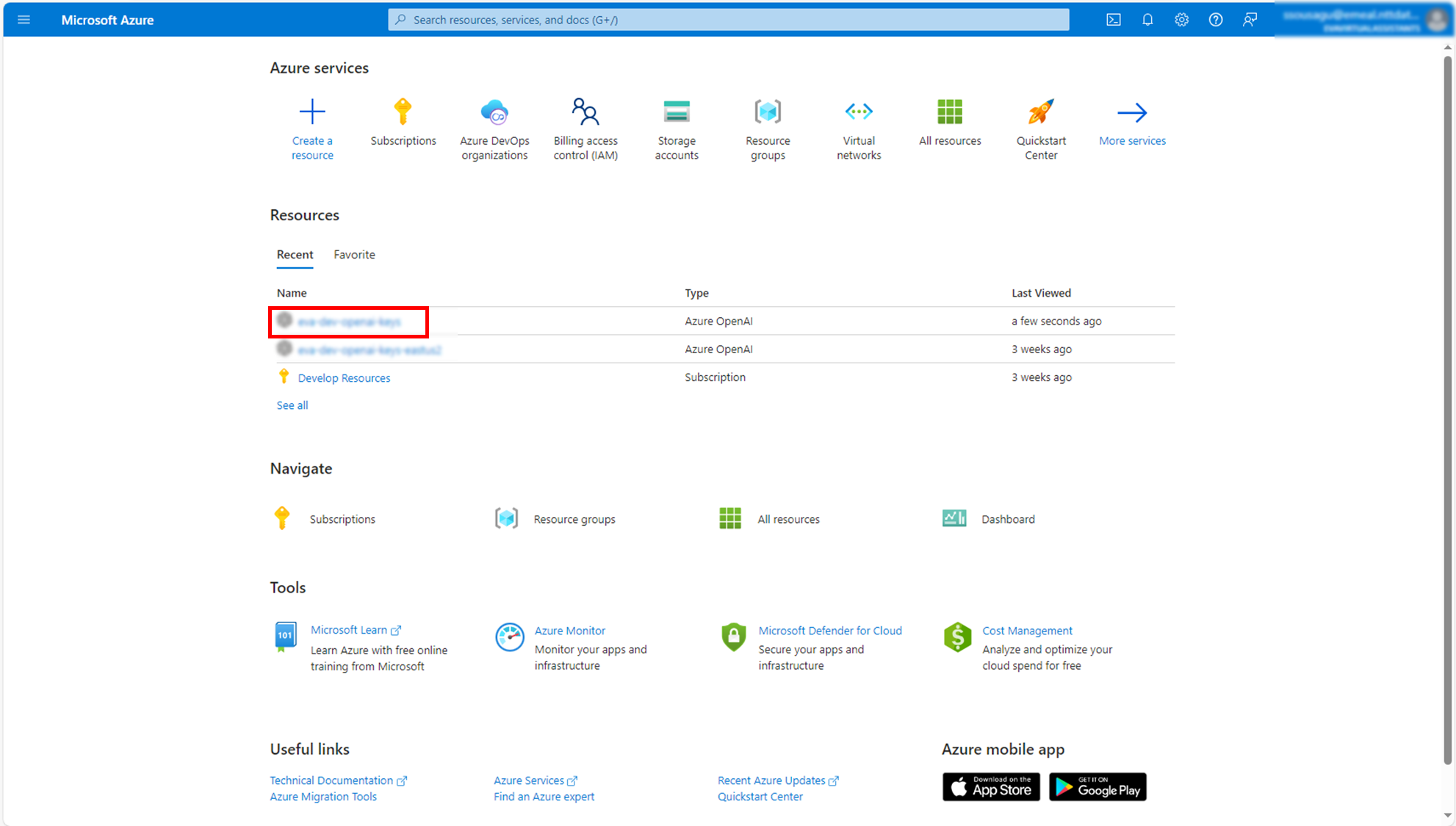Open the Develop Resources subscription
Screen dimensions: 1456x826
tap(344, 378)
